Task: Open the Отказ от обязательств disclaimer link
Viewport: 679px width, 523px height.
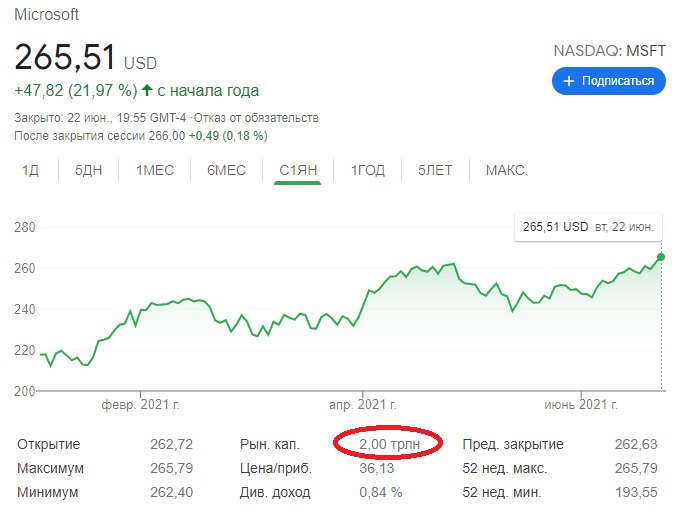Action: [x=256, y=118]
